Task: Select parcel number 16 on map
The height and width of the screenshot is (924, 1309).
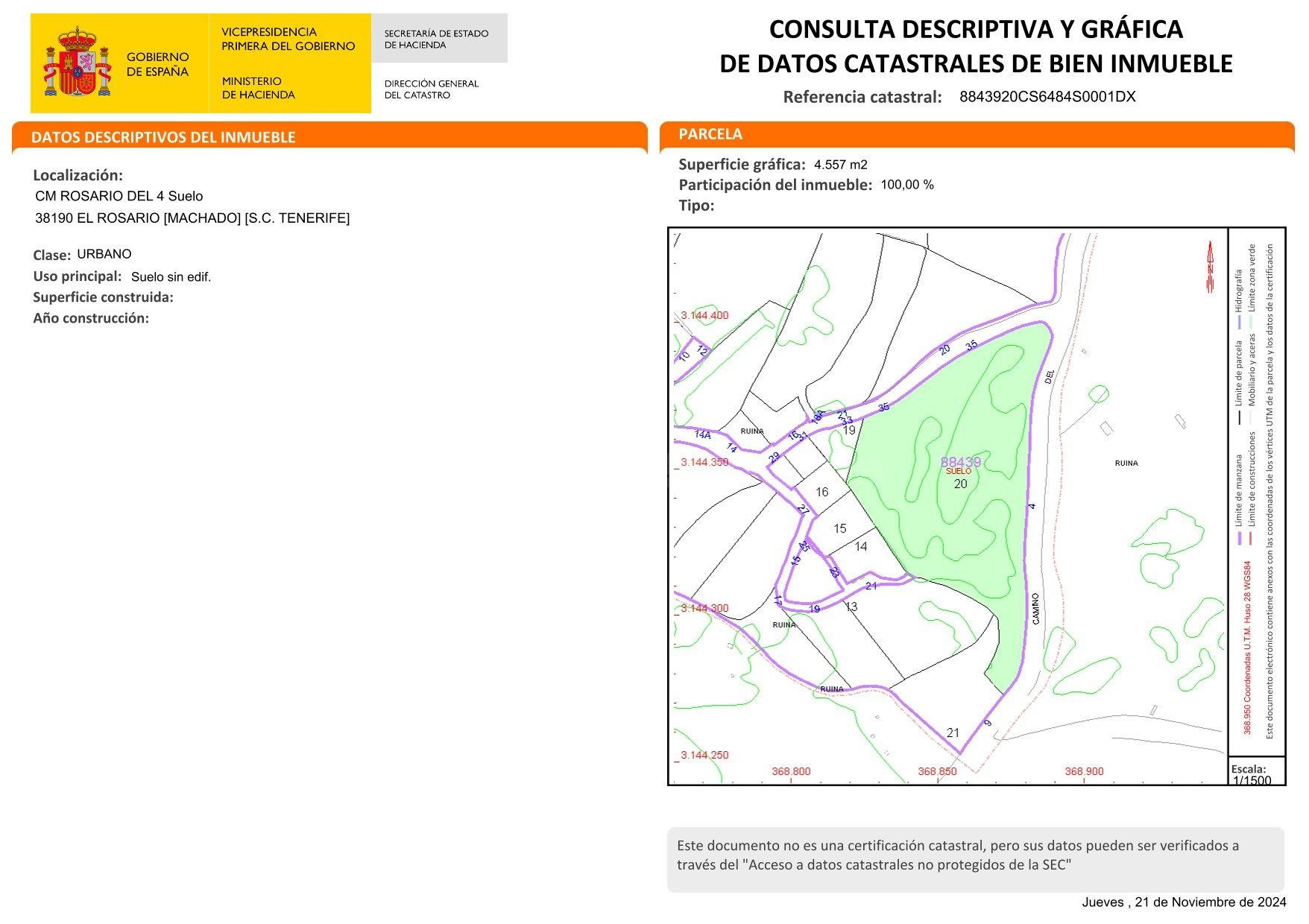Action: pos(822,492)
